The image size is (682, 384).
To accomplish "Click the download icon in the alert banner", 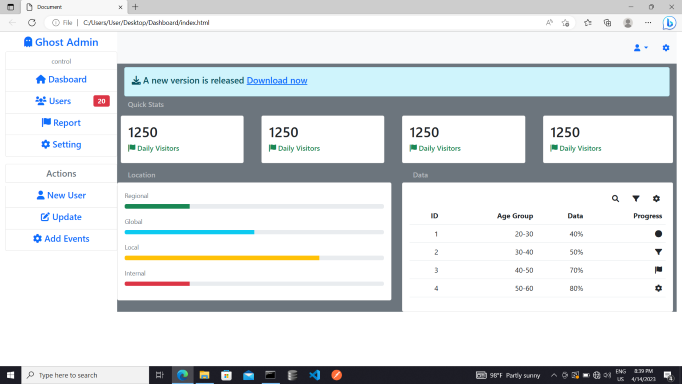I will point(136,80).
